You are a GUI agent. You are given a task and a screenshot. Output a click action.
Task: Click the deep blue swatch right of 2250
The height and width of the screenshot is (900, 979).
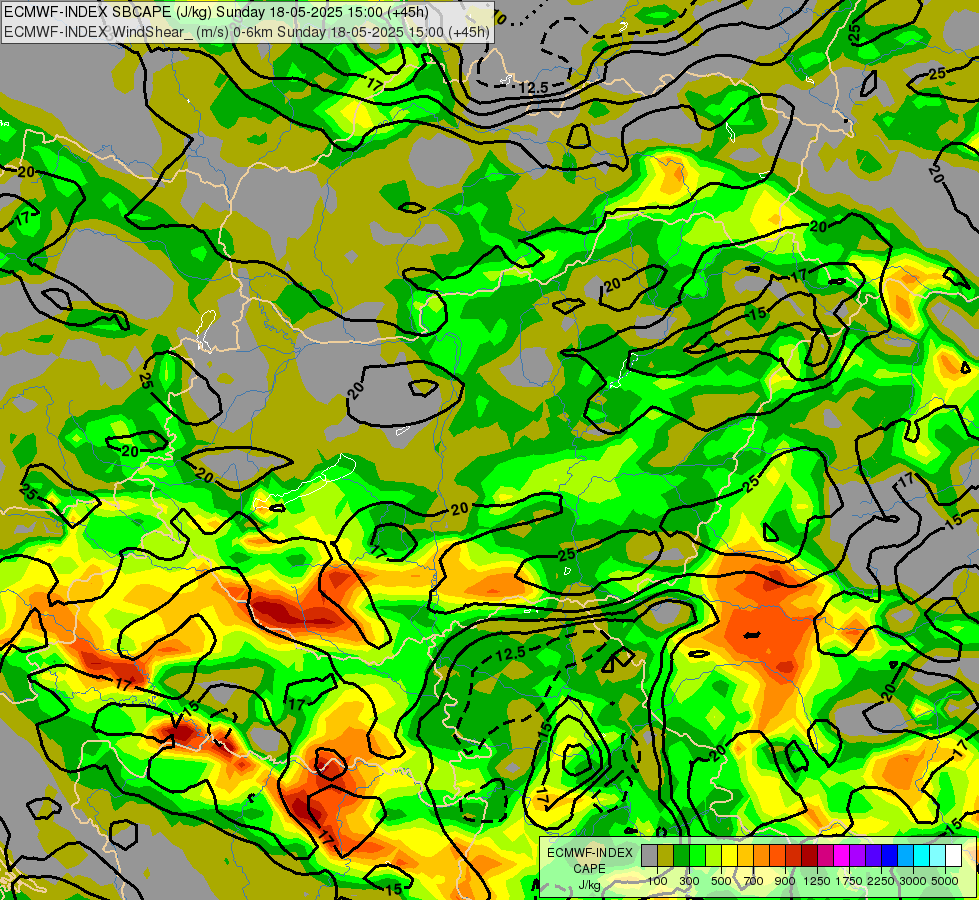pos(890,856)
